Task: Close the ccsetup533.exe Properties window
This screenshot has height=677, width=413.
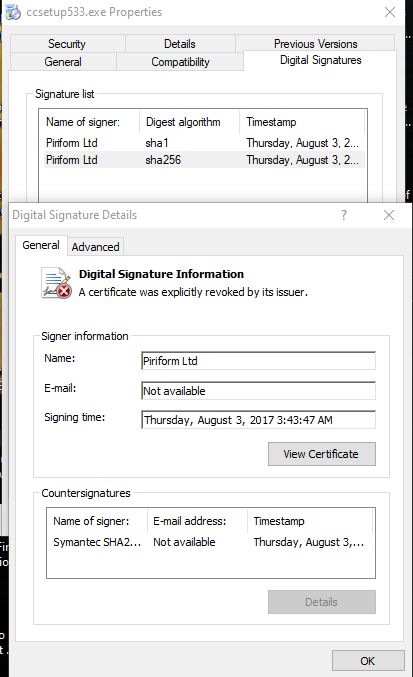Action: coord(390,12)
